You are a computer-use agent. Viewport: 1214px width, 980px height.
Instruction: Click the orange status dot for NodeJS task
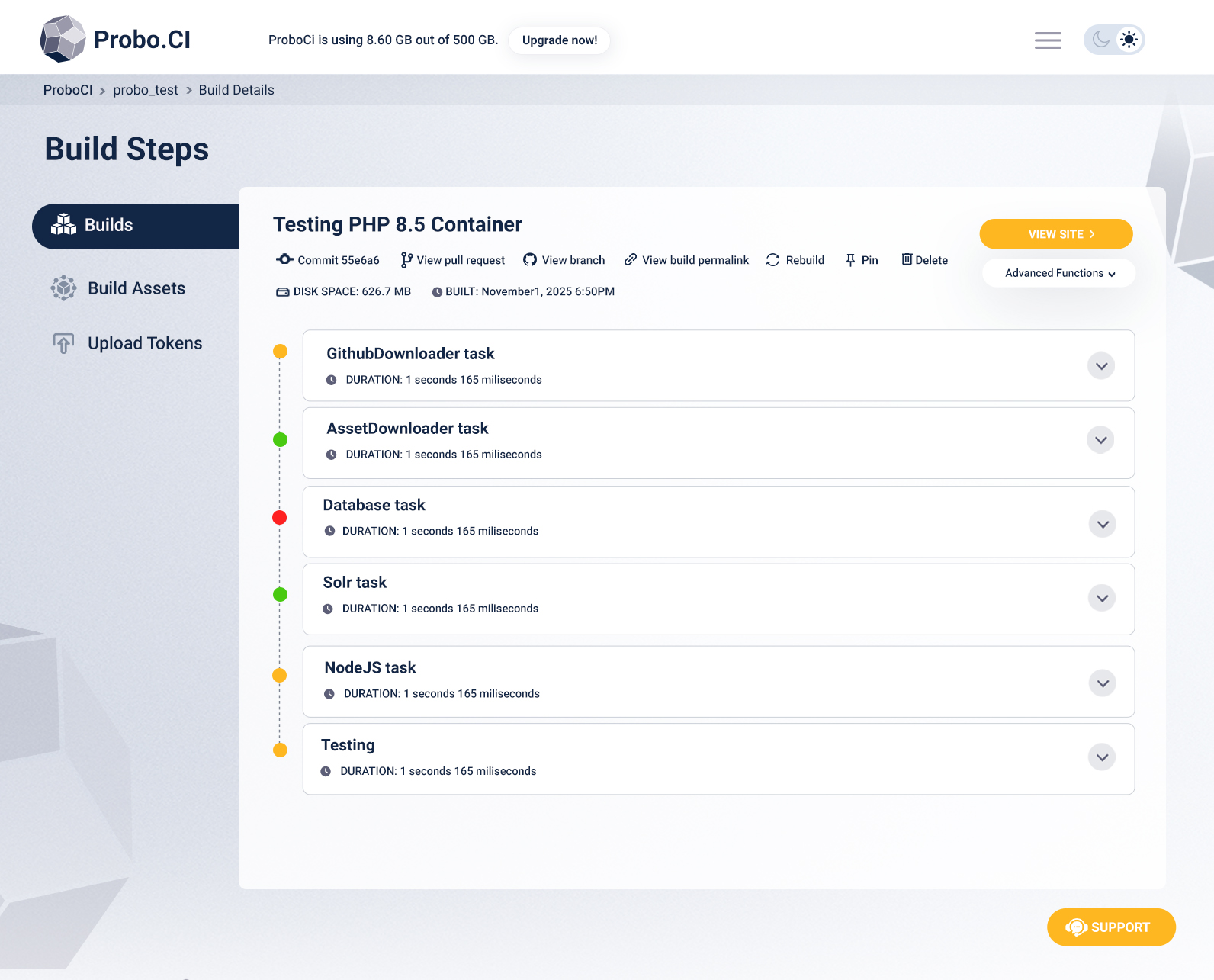[280, 675]
